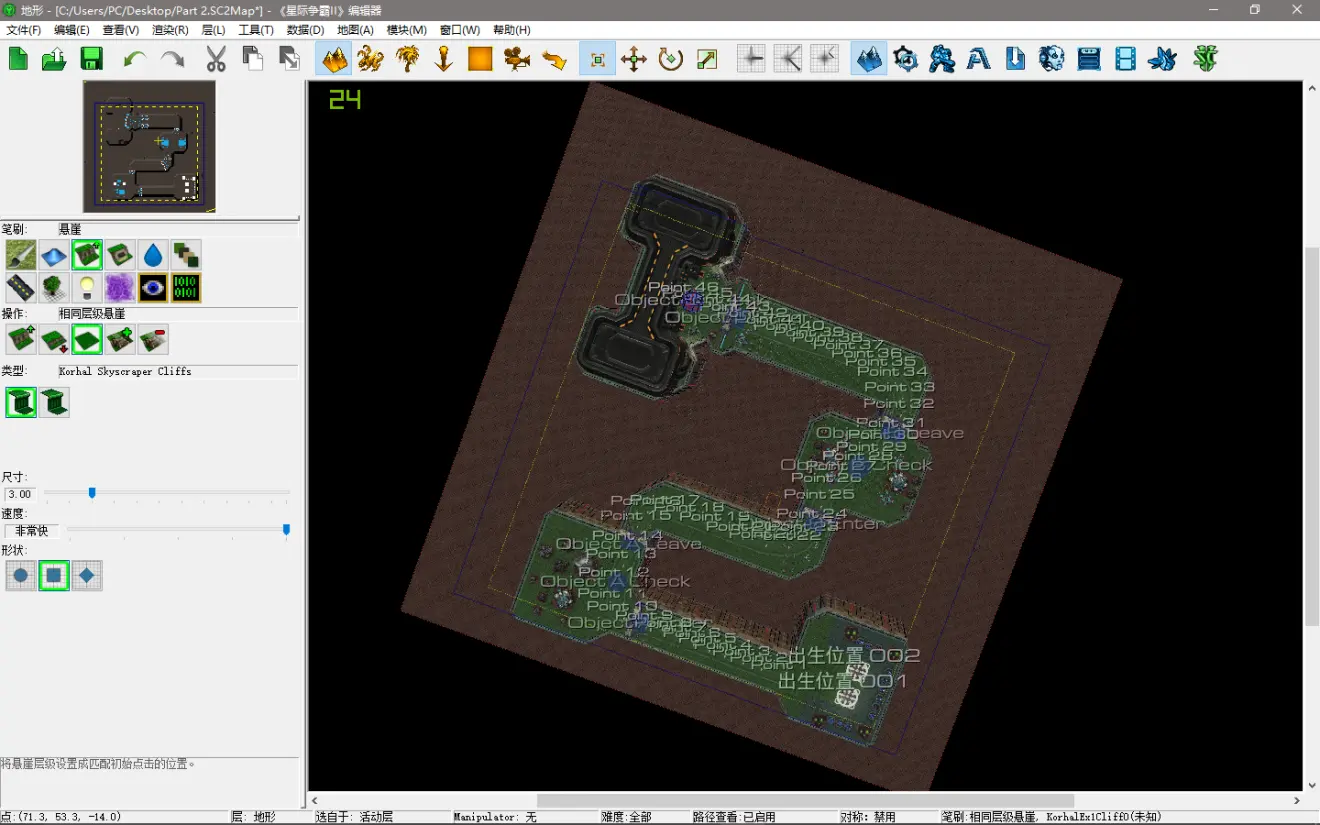The width and height of the screenshot is (1320, 825).
Task: Choose the circle brush shape
Action: coord(21,576)
